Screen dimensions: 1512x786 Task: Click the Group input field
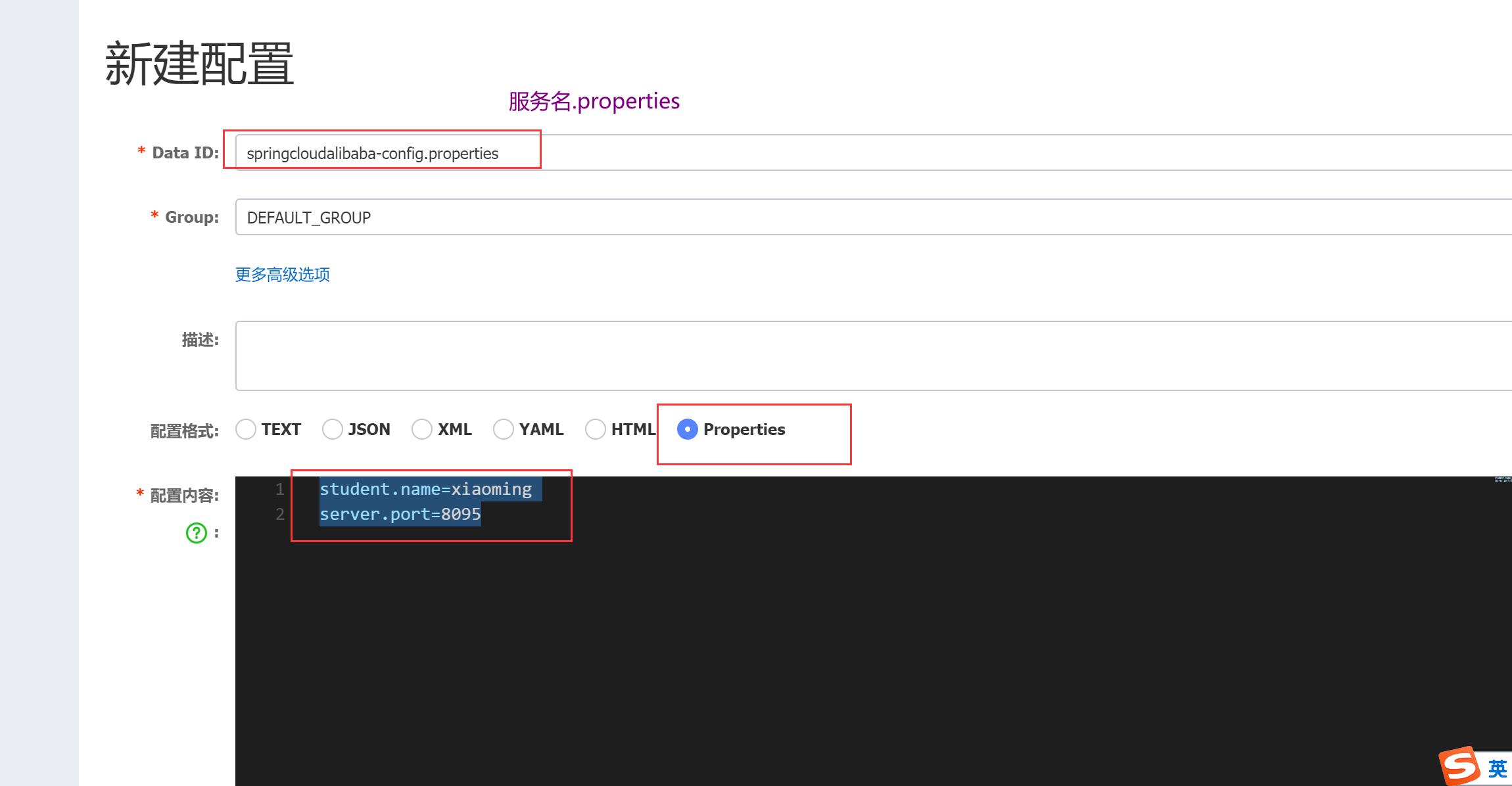pyautogui.click(x=874, y=217)
